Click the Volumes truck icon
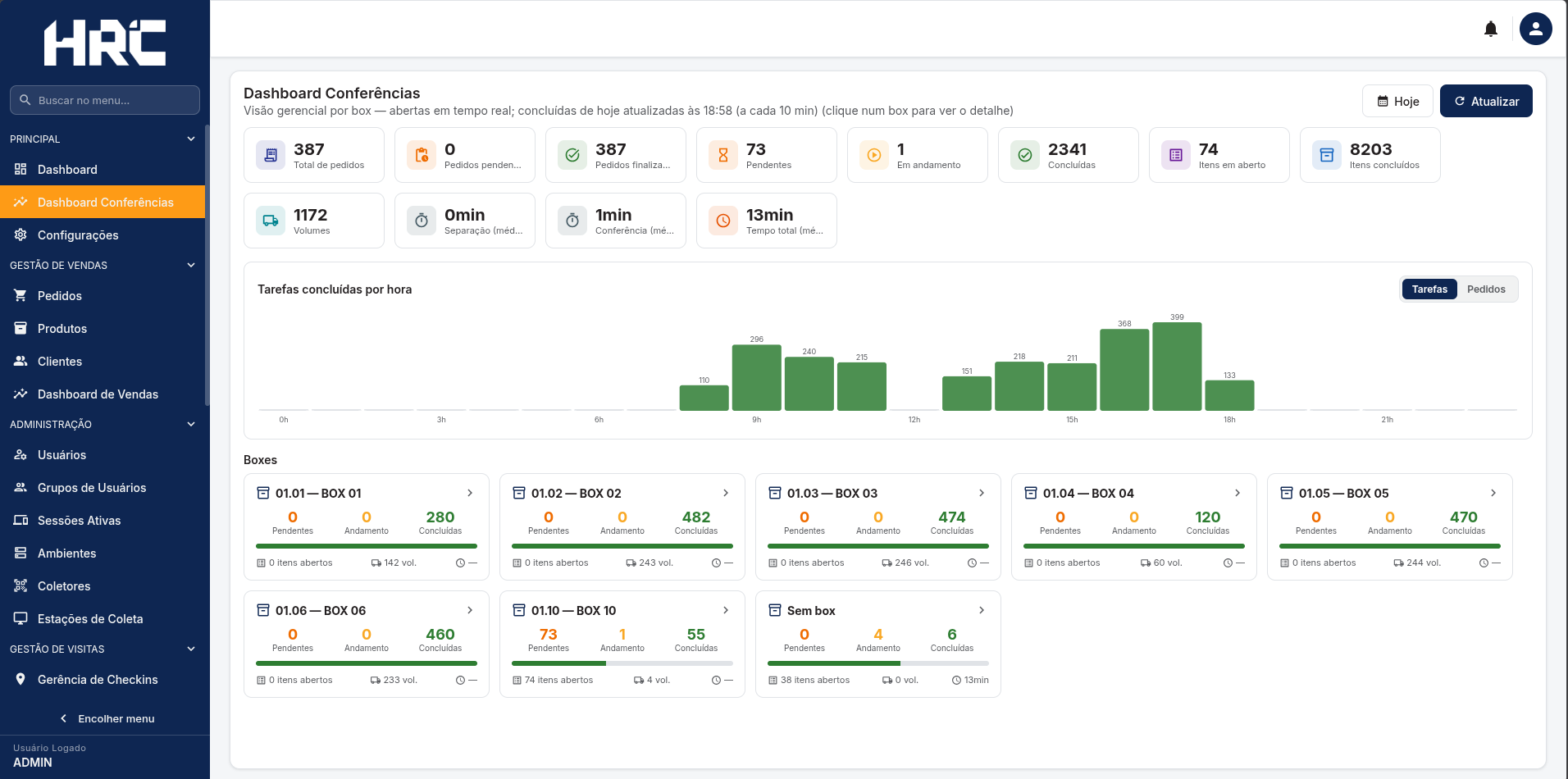The image size is (1568, 779). [x=271, y=221]
